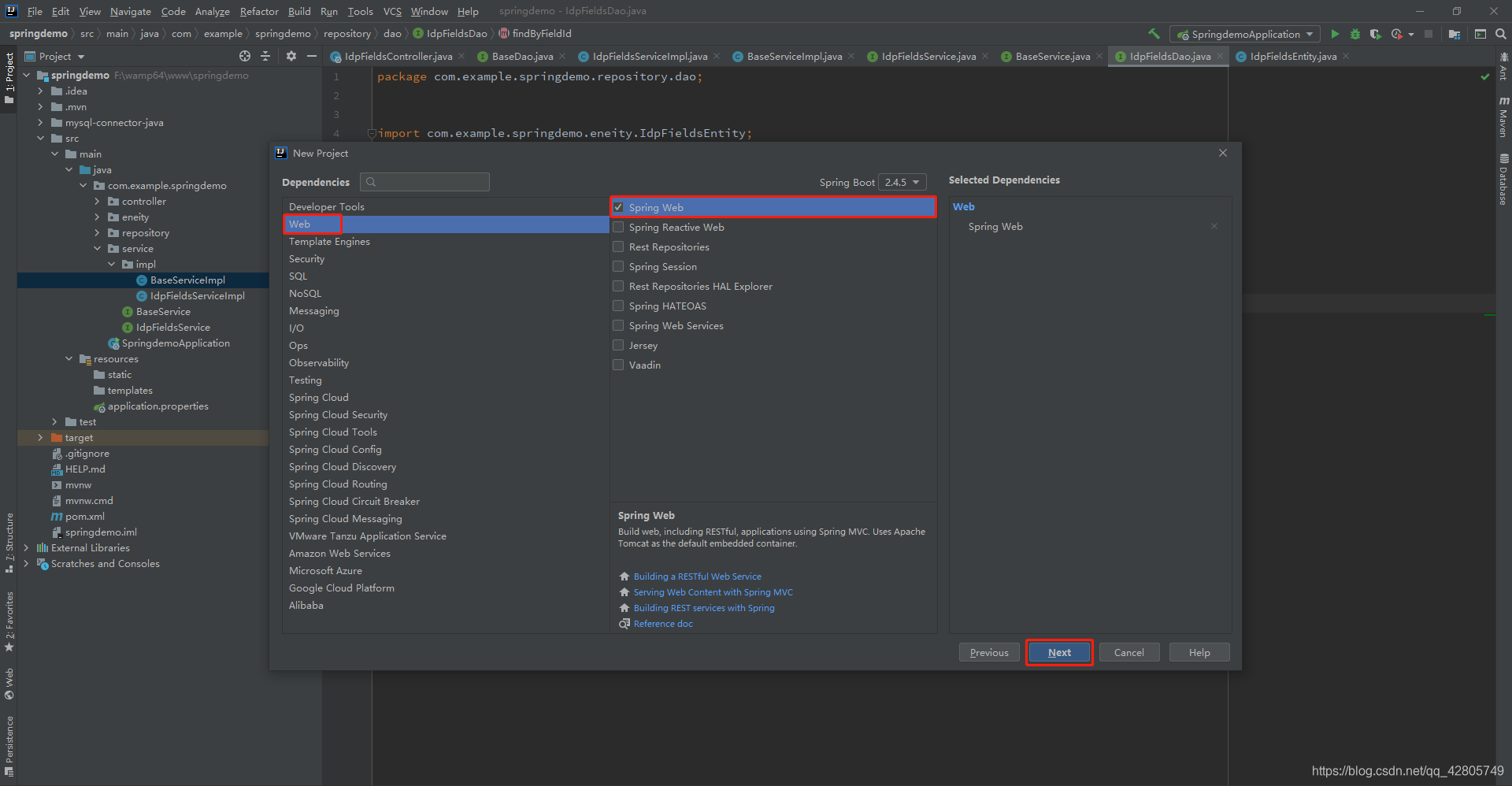
Task: Uncheck the Spring Web checkbox
Action: pyautogui.click(x=619, y=207)
